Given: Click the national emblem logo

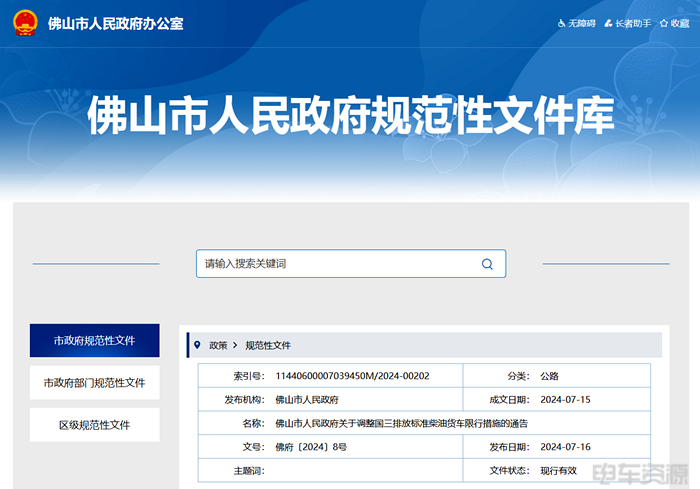Looking at the screenshot, I should point(24,22).
